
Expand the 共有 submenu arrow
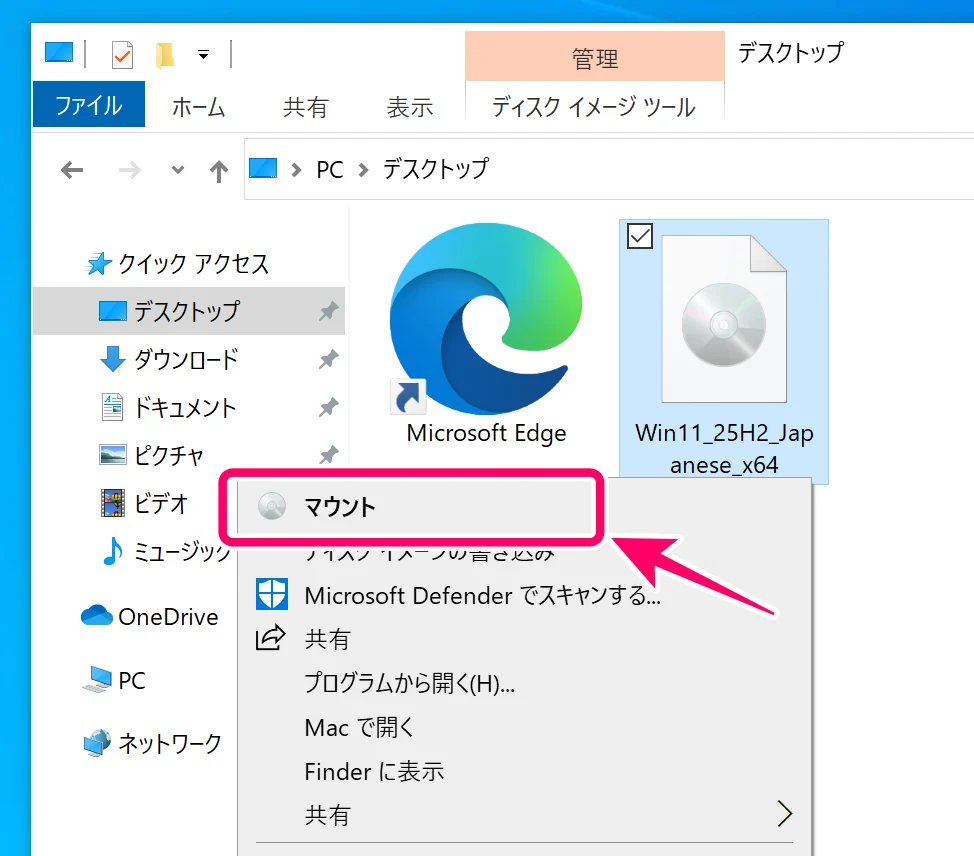[x=785, y=814]
